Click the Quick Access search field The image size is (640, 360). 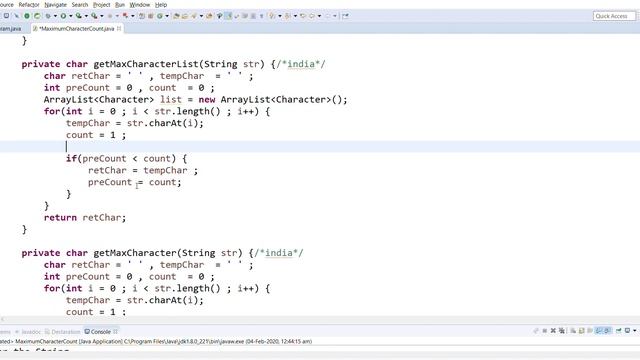click(614, 16)
